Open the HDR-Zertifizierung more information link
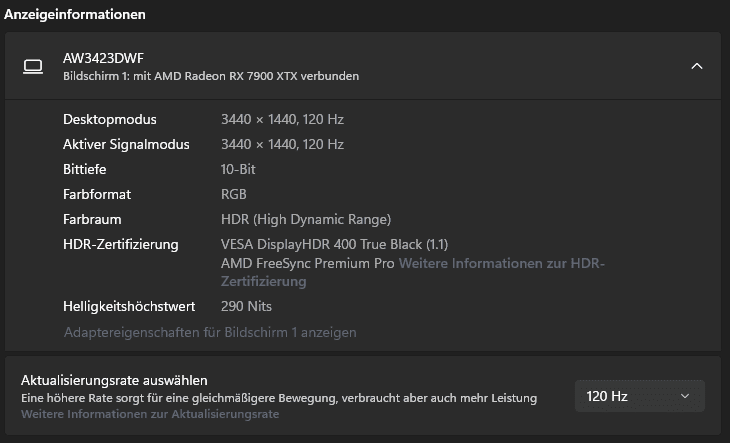 coord(501,264)
